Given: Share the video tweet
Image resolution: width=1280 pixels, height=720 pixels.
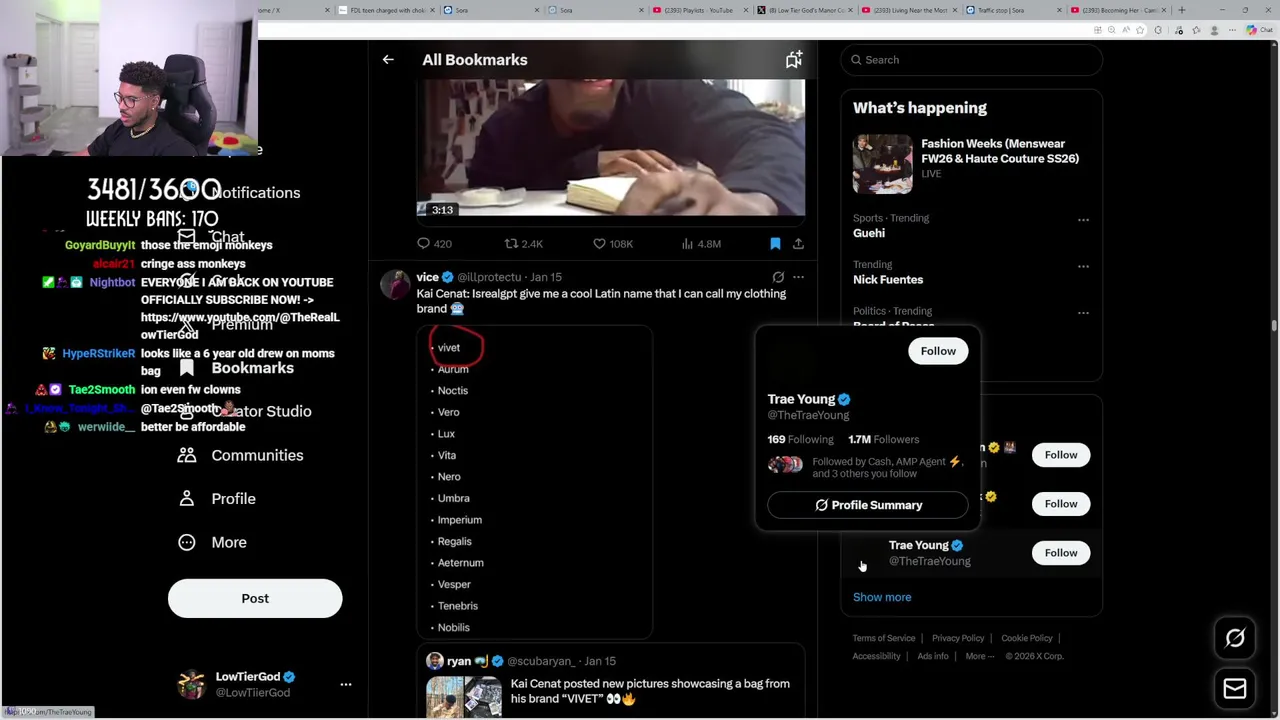Looking at the screenshot, I should [798, 244].
